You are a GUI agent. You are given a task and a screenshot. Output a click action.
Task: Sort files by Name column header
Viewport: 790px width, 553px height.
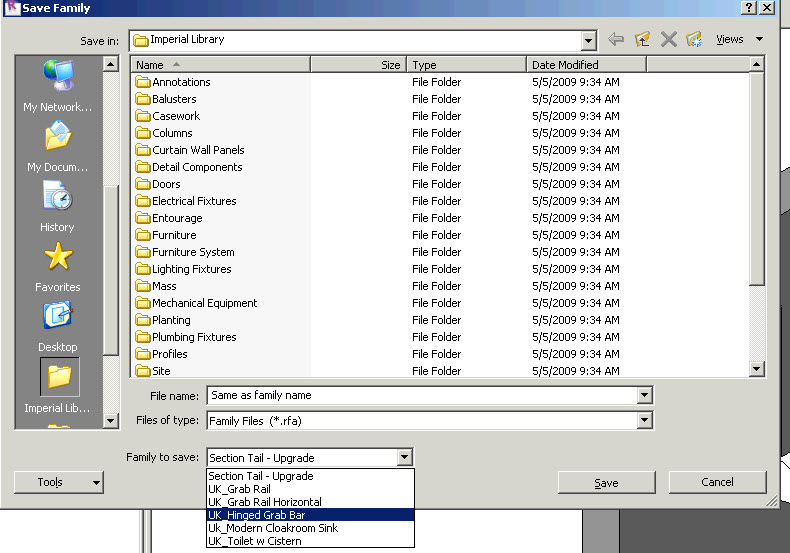point(221,65)
